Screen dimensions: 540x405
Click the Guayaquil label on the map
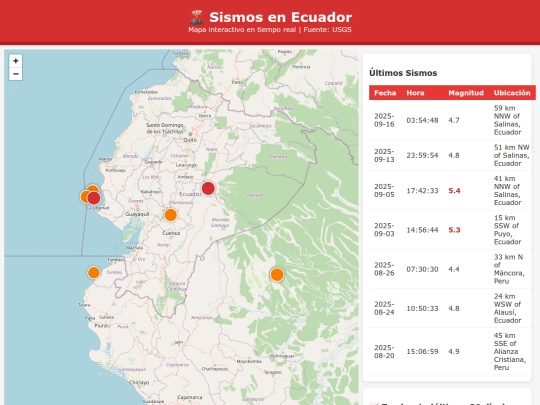point(137,214)
